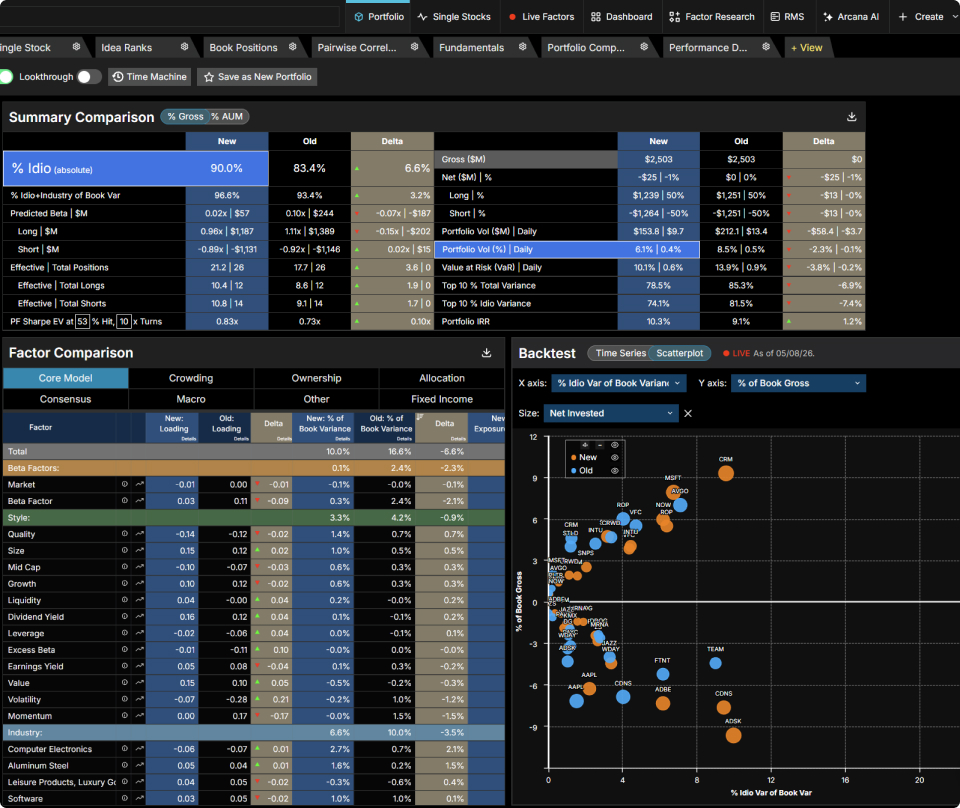Click Save as New Portfolio
This screenshot has width=960, height=808.
(257, 77)
